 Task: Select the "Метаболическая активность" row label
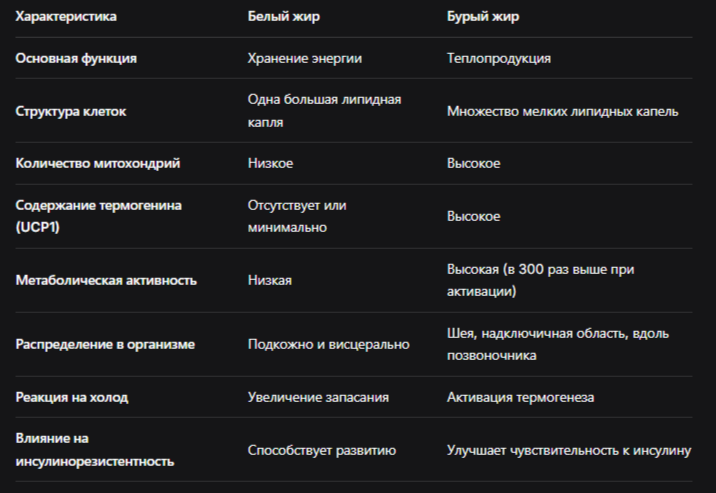106,280
